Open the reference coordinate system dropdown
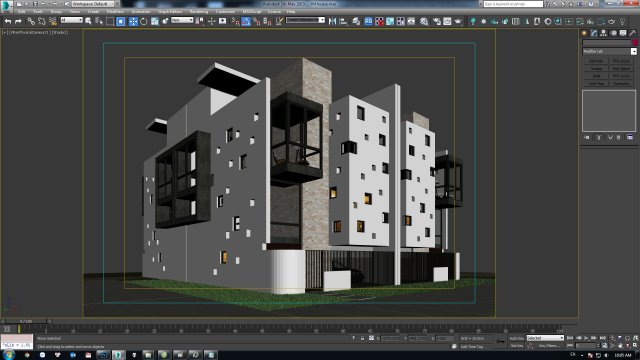 (182, 20)
